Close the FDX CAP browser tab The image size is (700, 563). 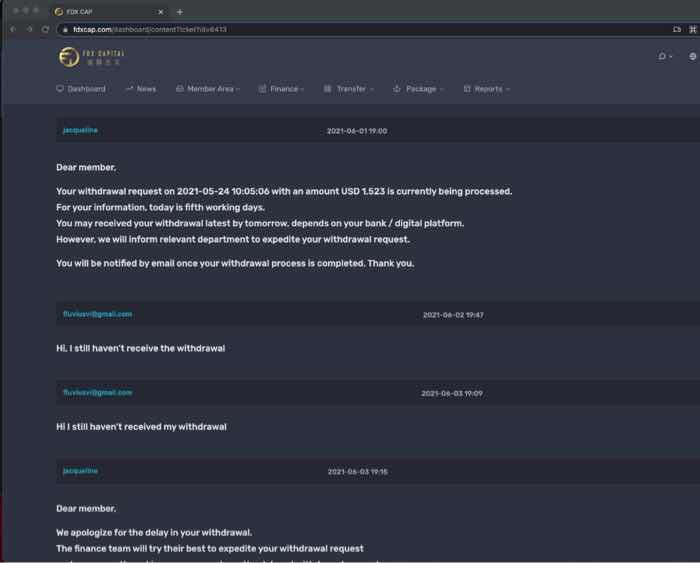click(161, 12)
